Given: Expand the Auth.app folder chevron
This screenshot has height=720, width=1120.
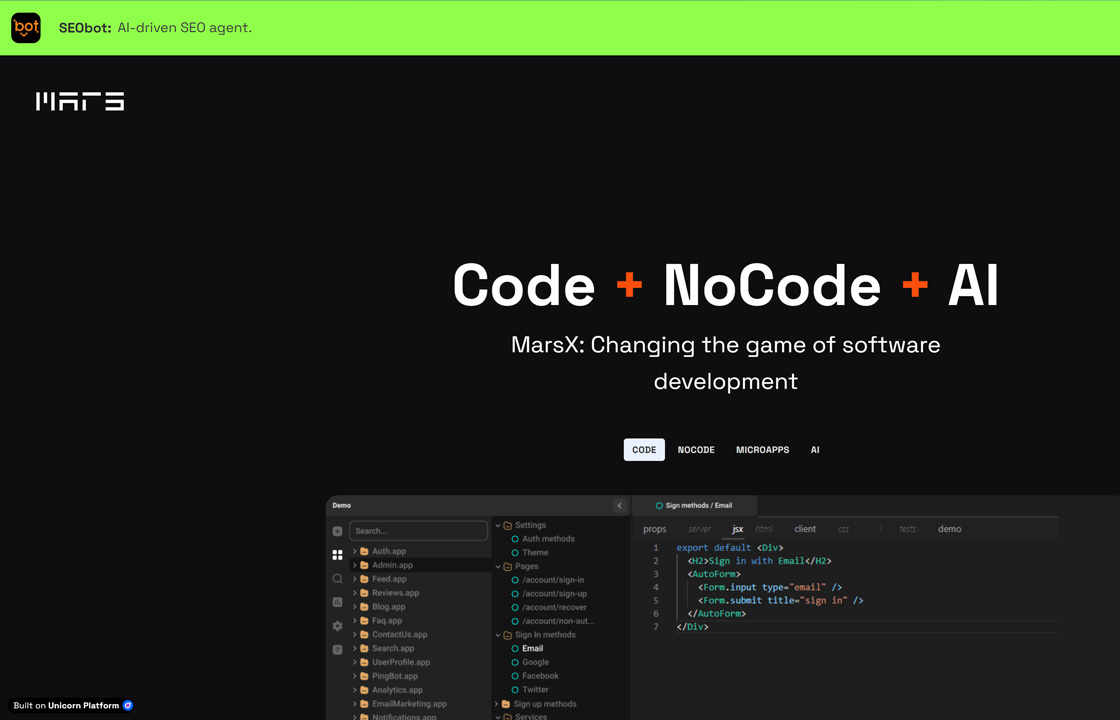Looking at the screenshot, I should (354, 551).
